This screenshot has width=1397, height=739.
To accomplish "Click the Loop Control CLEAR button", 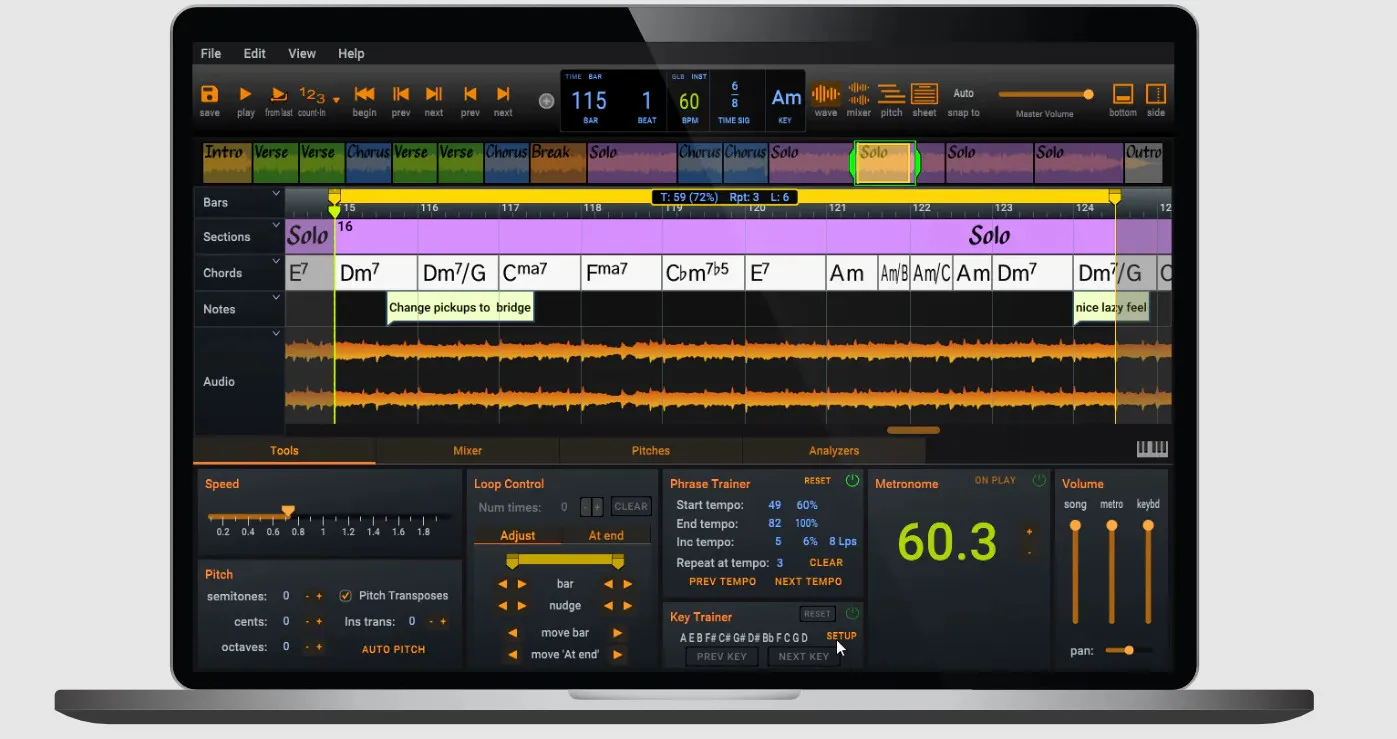I will [631, 507].
